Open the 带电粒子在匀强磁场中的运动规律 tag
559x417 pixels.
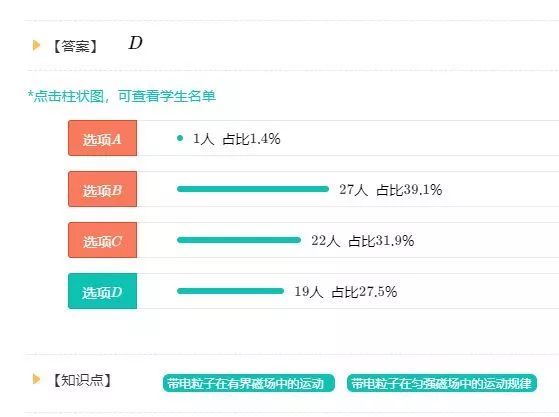click(x=442, y=383)
